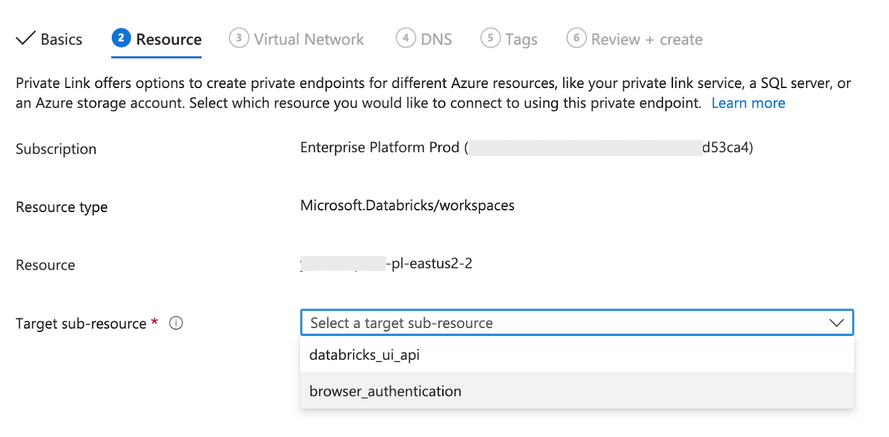Screen dimensions: 889x437
Task: Switch to the Virtual Network tab
Action: pyautogui.click(x=308, y=40)
